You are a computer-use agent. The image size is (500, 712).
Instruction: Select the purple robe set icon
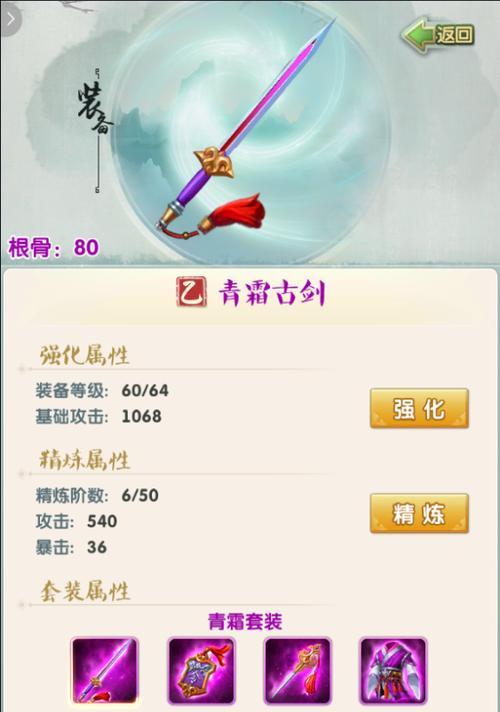point(393,671)
